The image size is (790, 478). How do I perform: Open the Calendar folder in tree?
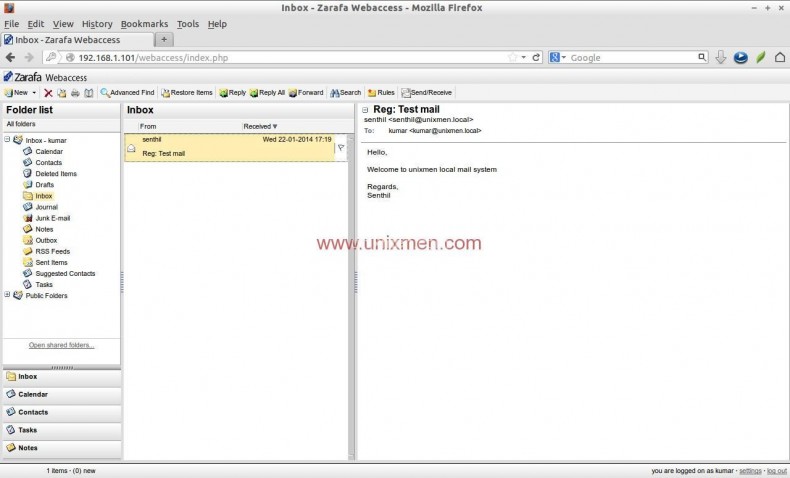(x=49, y=151)
